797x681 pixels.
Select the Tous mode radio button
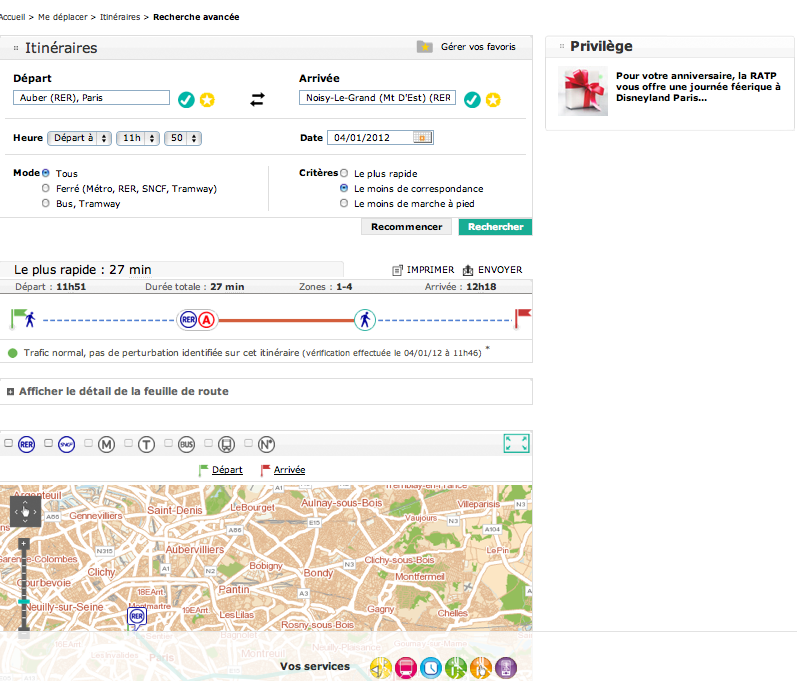click(x=46, y=173)
